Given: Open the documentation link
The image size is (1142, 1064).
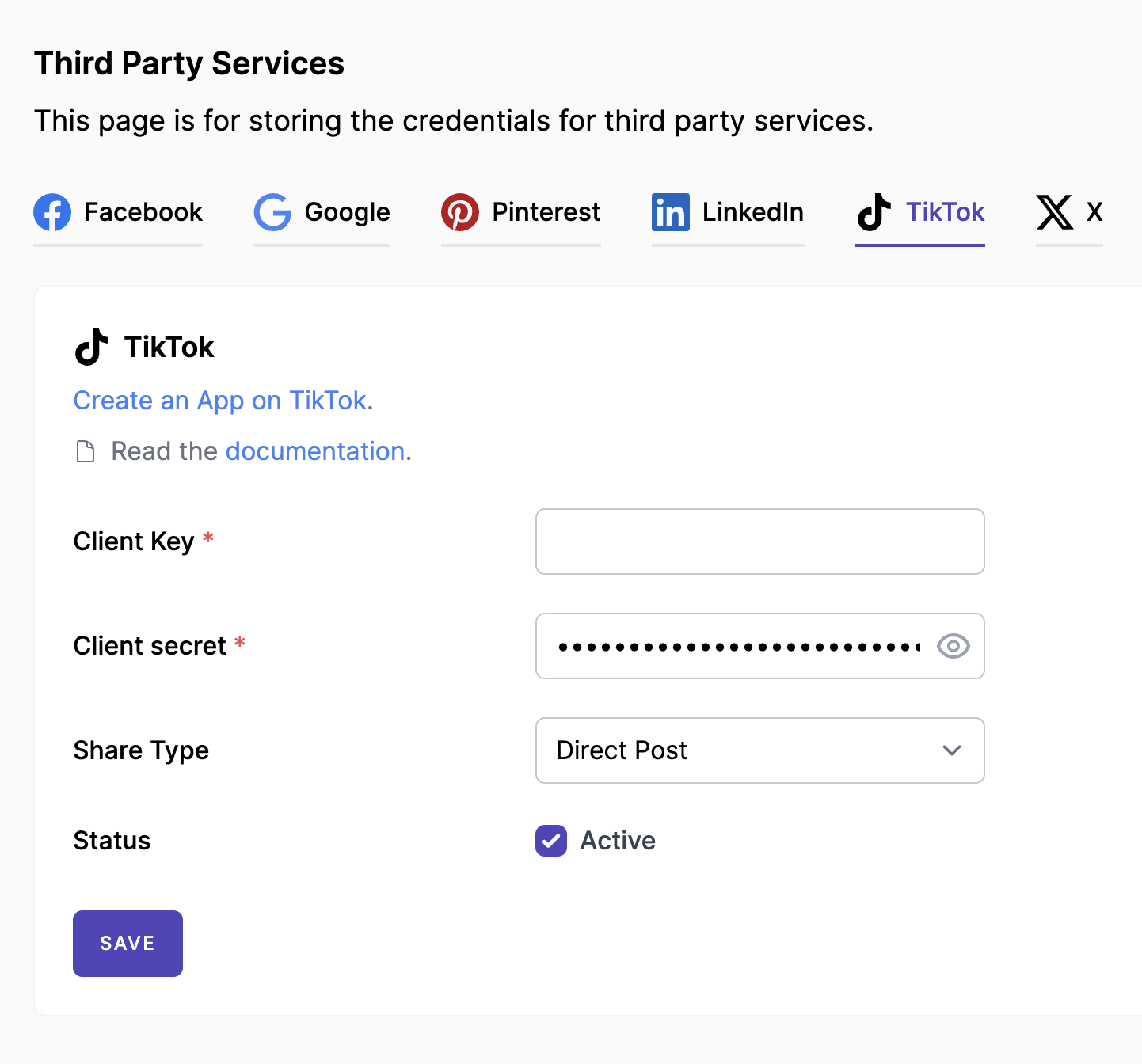Looking at the screenshot, I should pos(315,451).
